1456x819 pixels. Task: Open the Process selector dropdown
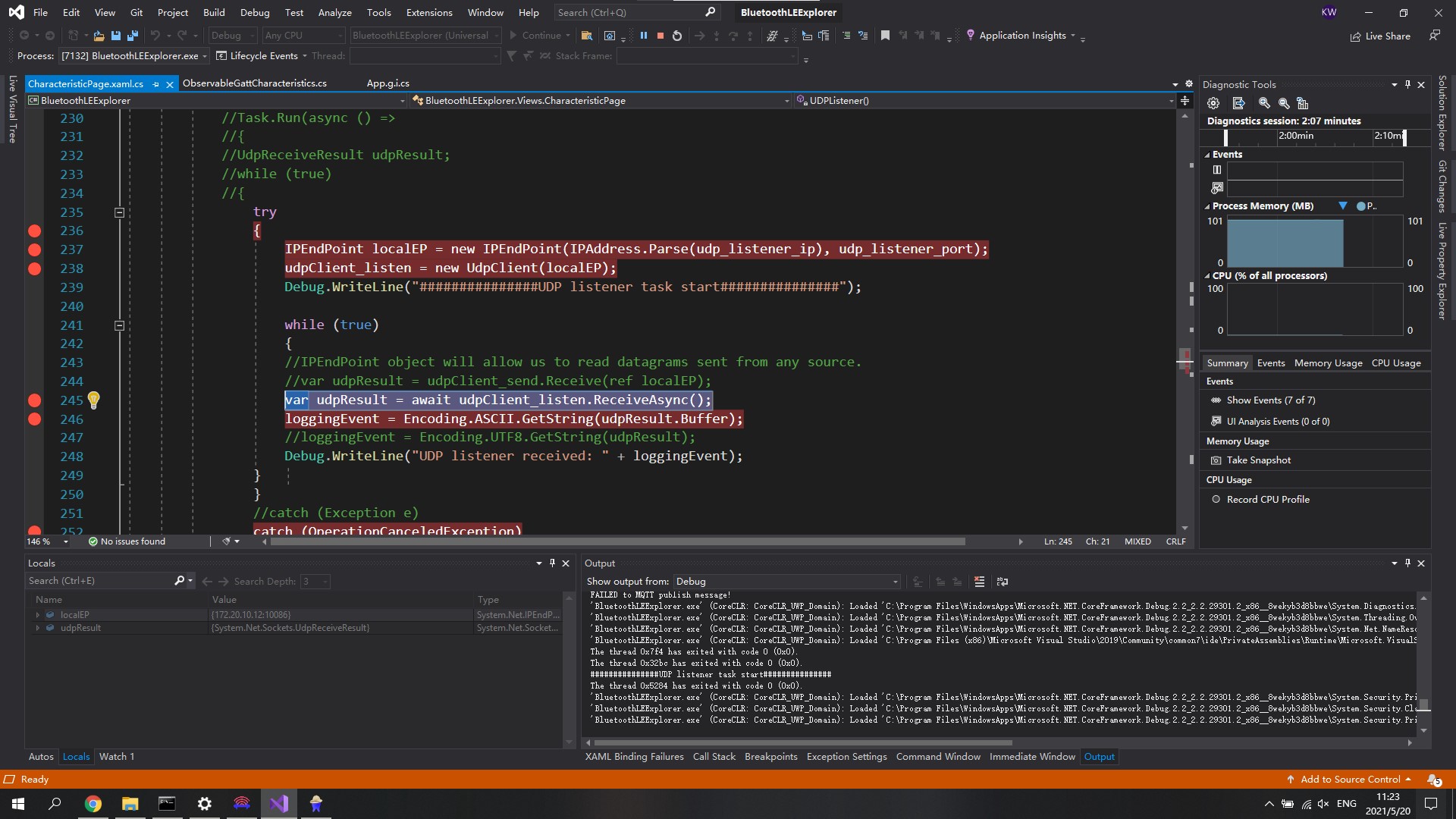click(134, 56)
